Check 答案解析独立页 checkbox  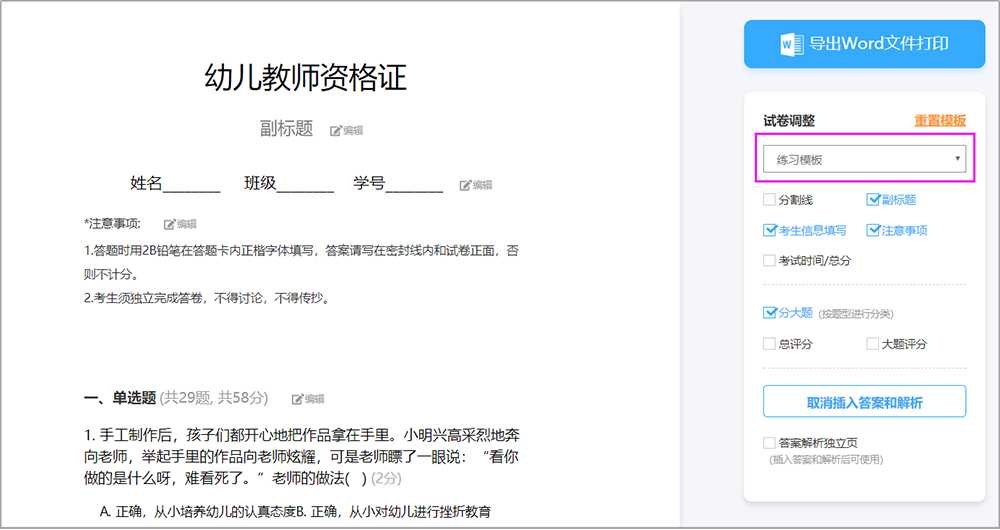[769, 443]
